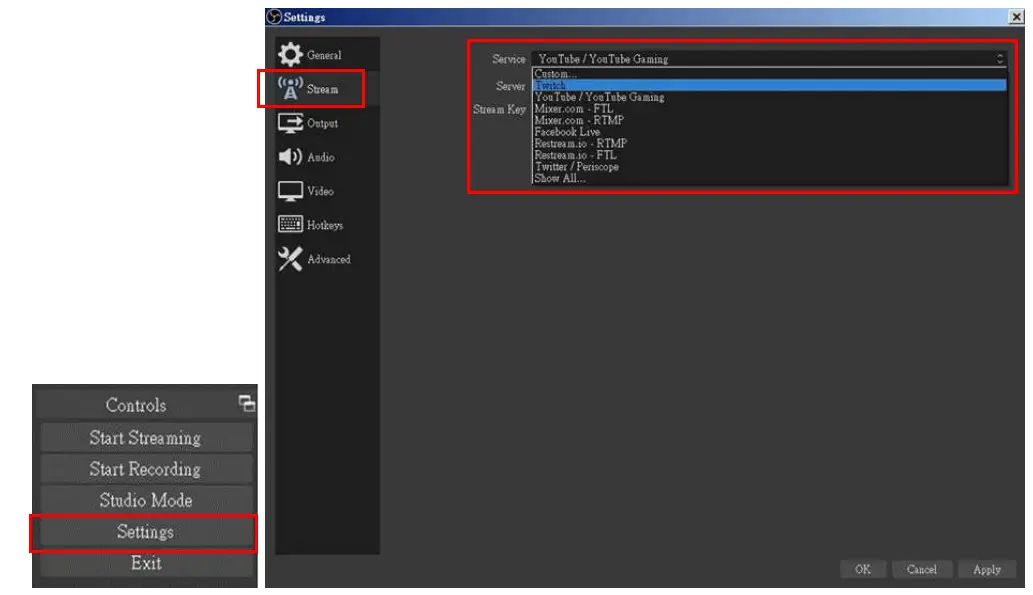Open the Service dropdown
Screen dimensions: 1033x595
pyautogui.click(x=770, y=59)
